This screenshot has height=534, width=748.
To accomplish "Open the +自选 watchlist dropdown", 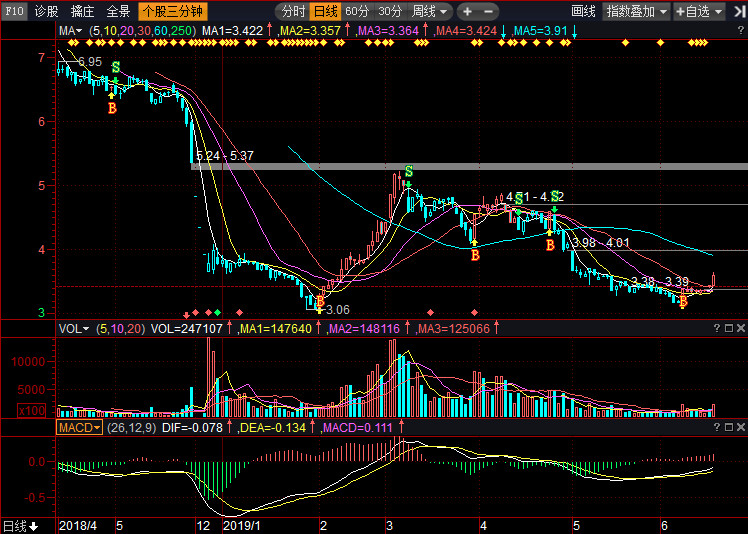I will click(x=696, y=11).
